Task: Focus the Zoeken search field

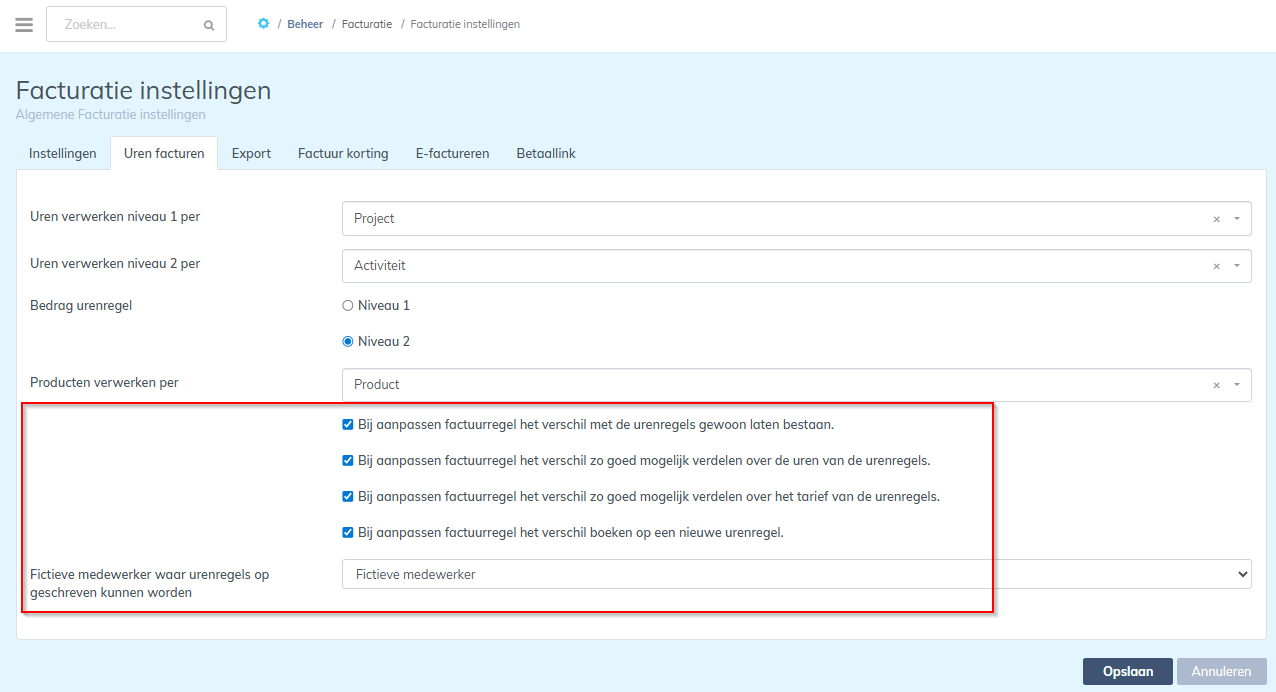Action: (x=136, y=24)
